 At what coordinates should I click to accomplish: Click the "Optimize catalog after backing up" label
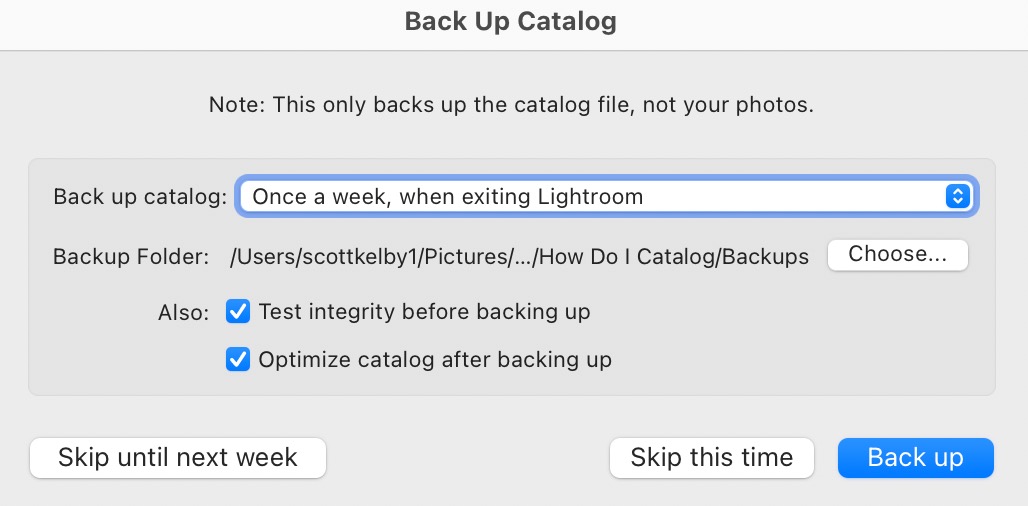435,359
